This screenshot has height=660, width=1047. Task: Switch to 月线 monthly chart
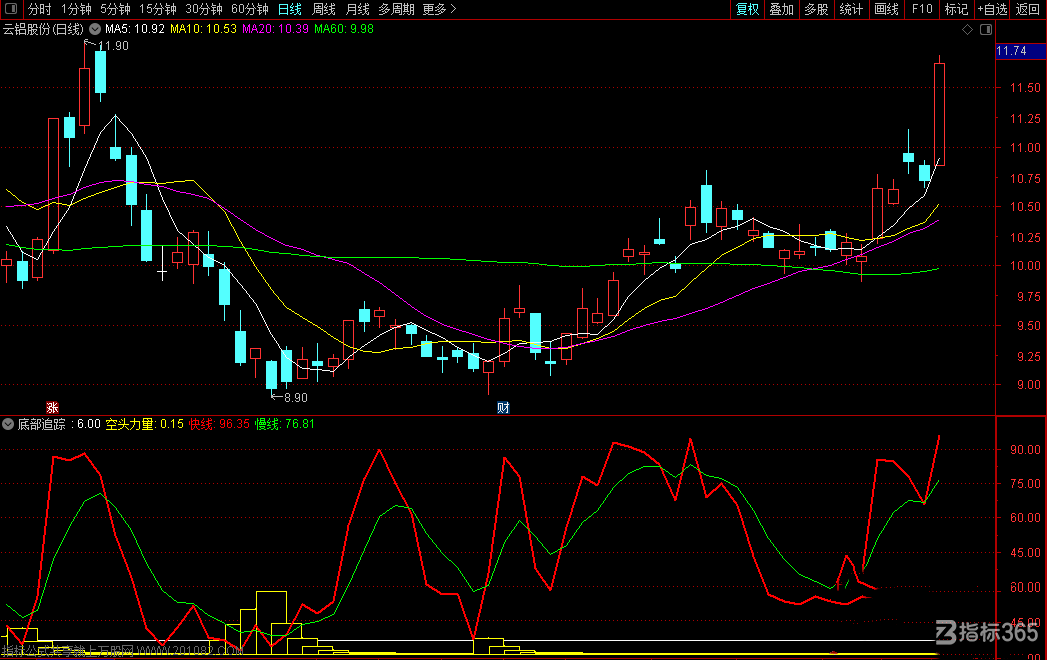click(x=358, y=9)
